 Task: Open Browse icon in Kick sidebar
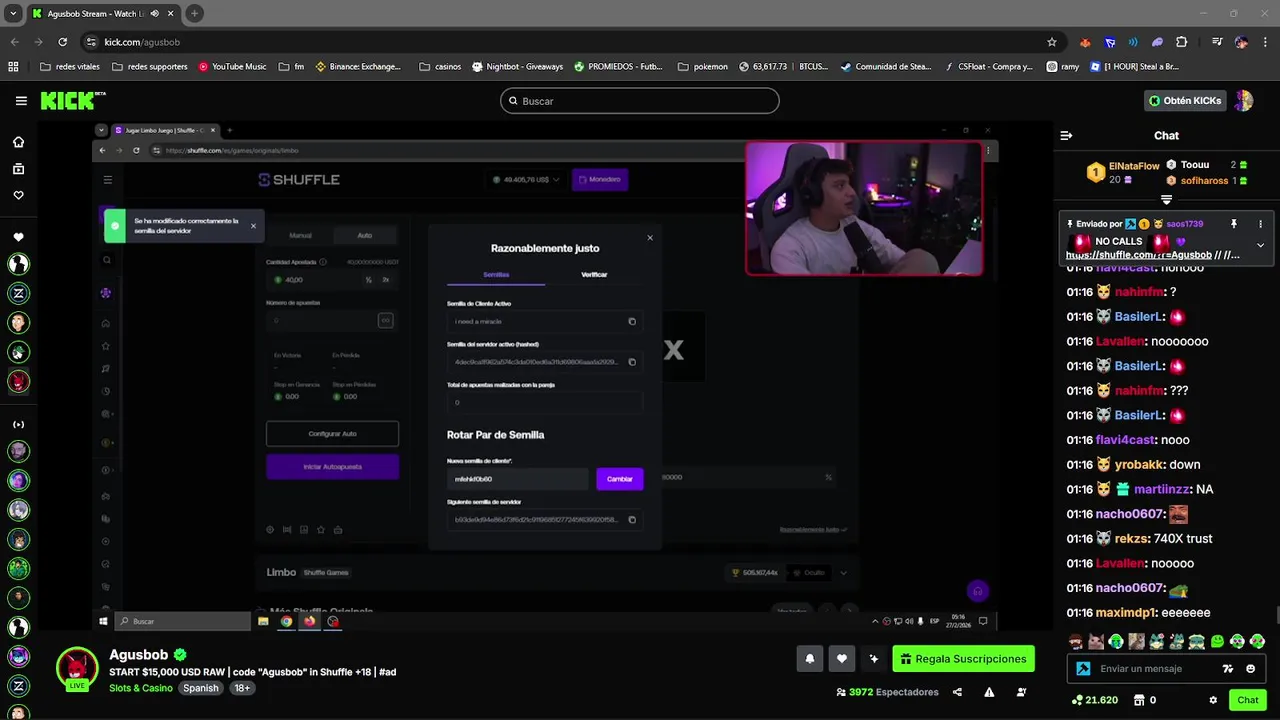pyautogui.click(x=18, y=169)
